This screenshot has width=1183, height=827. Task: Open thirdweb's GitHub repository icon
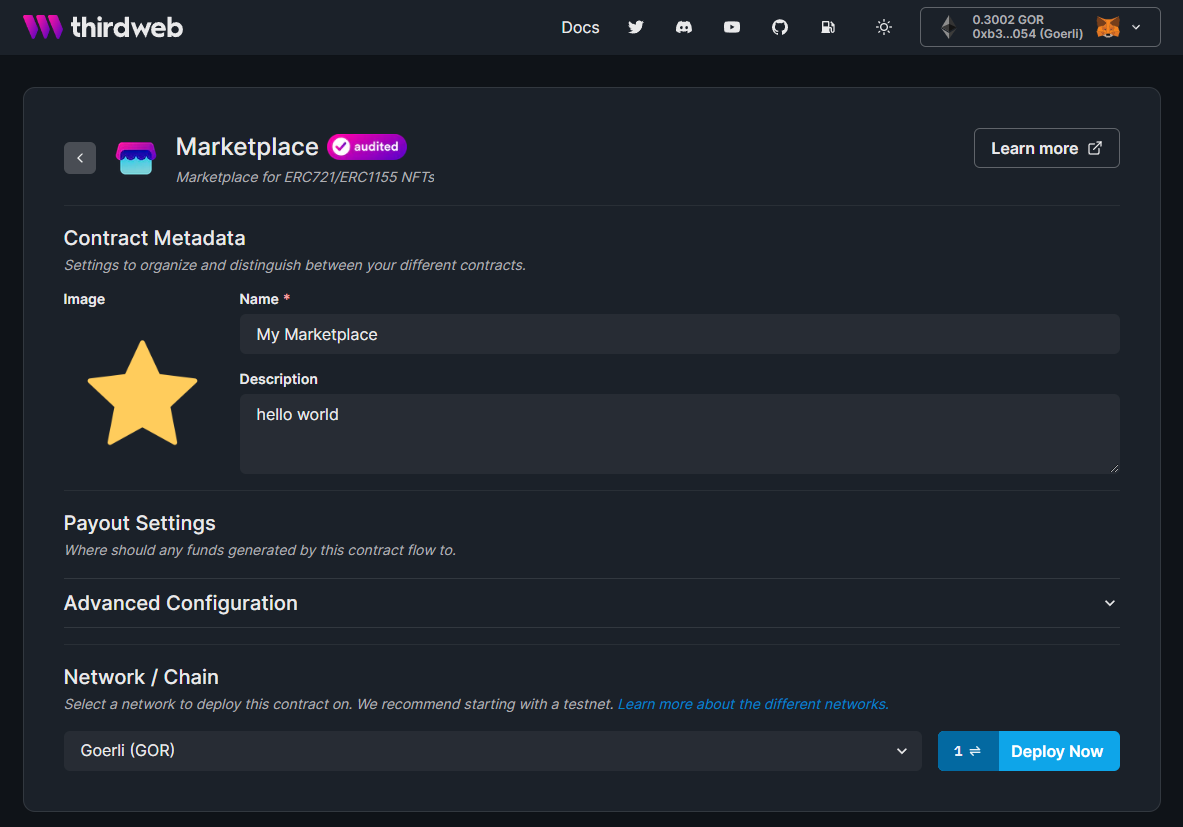(780, 27)
